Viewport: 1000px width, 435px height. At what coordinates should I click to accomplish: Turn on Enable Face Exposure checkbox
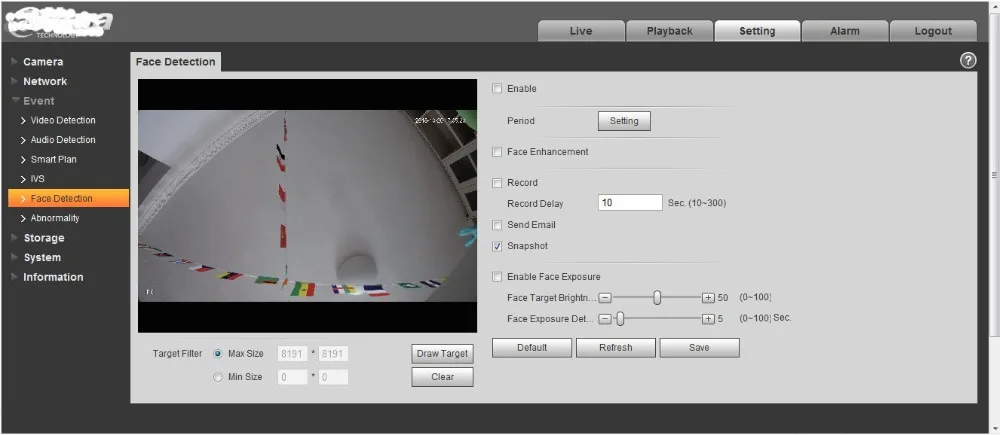coord(497,277)
